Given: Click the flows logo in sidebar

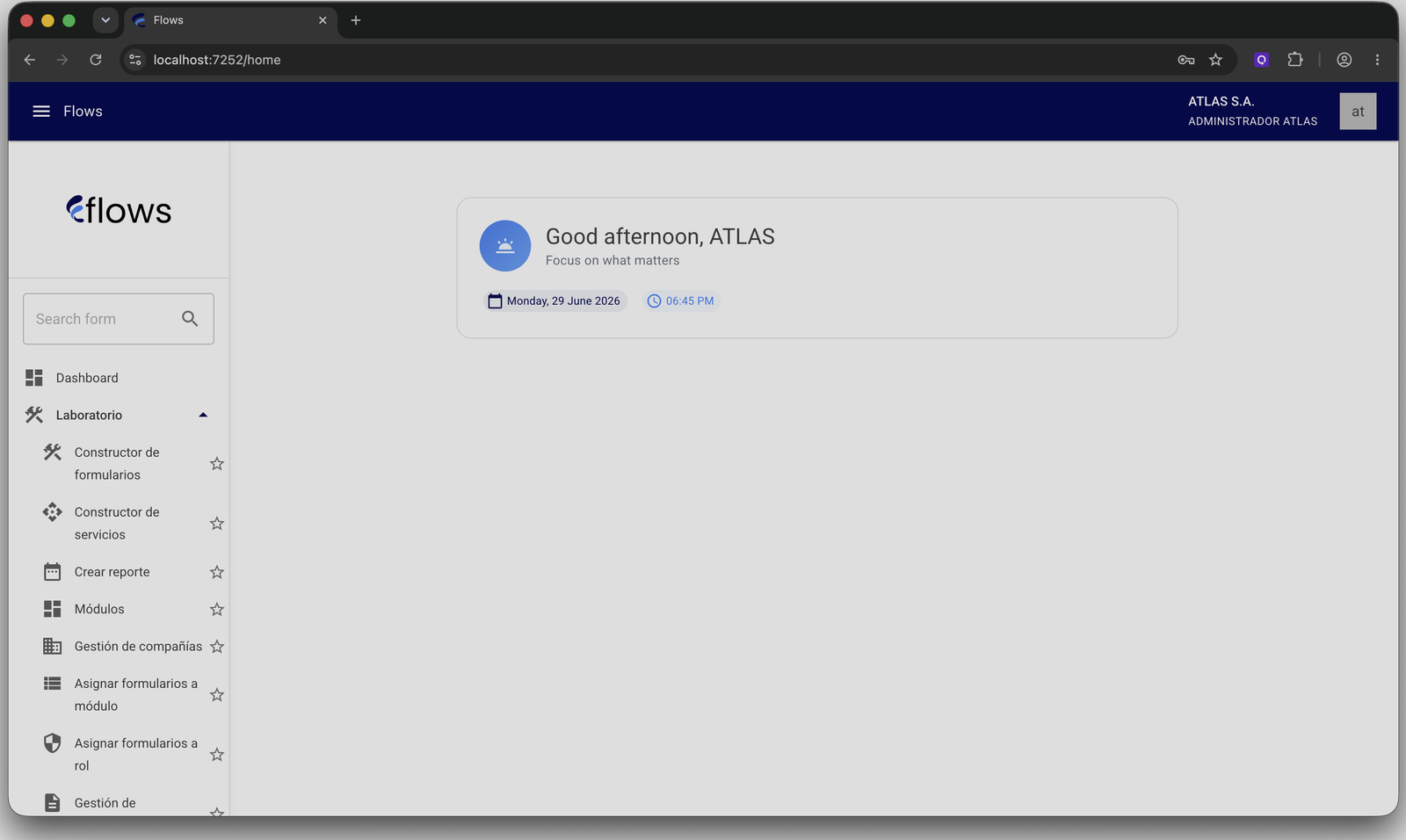Looking at the screenshot, I should point(119,210).
